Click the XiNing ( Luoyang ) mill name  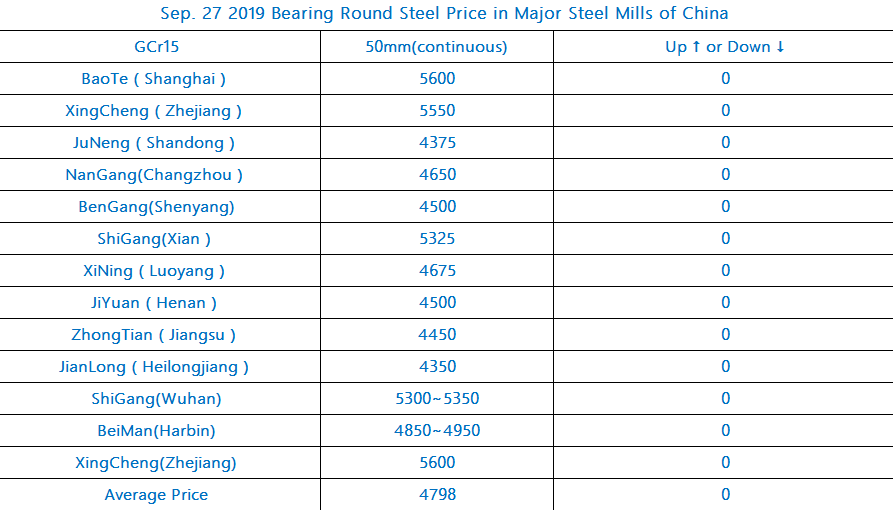154,271
